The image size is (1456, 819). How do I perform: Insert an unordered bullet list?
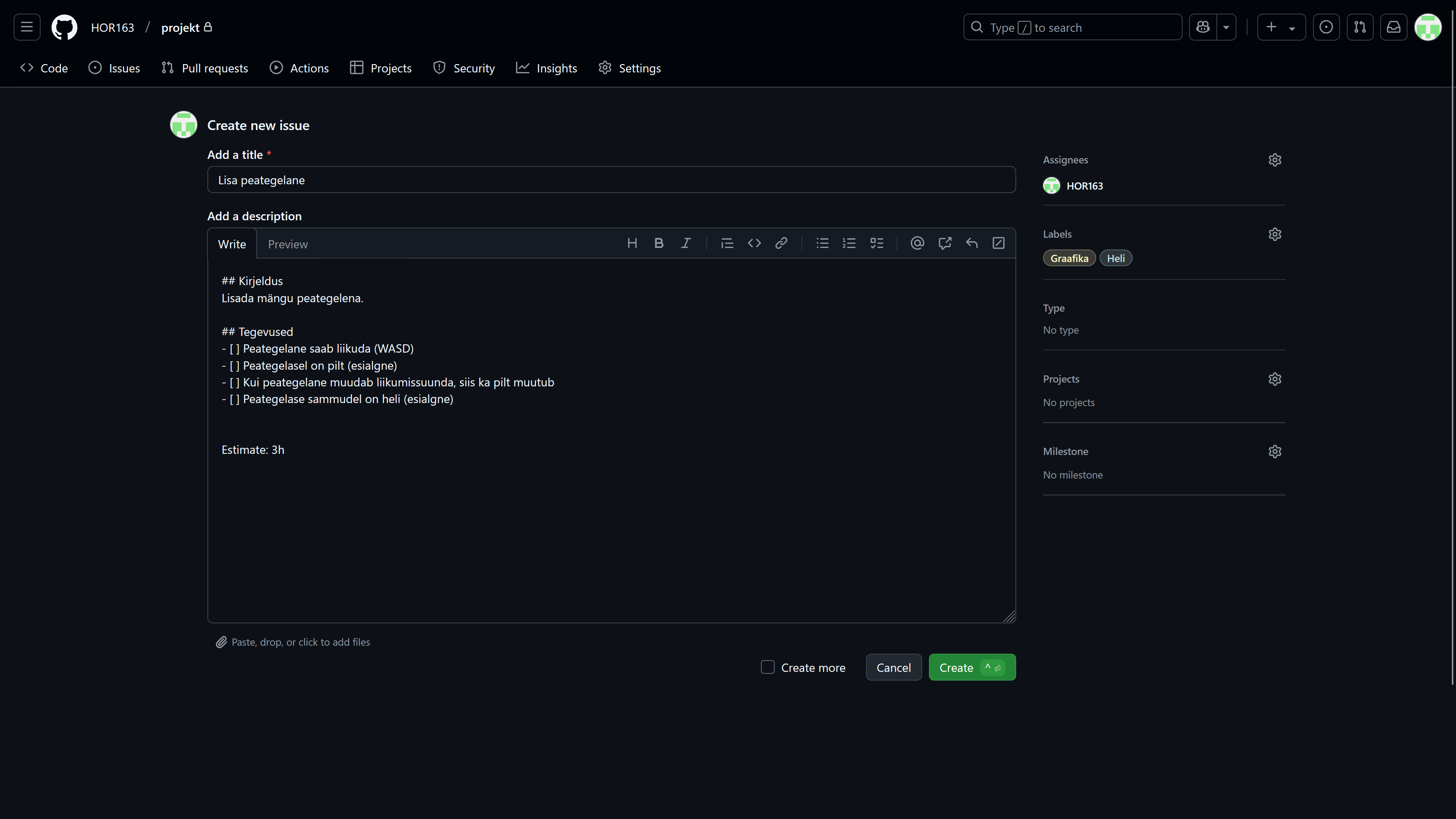(x=822, y=243)
